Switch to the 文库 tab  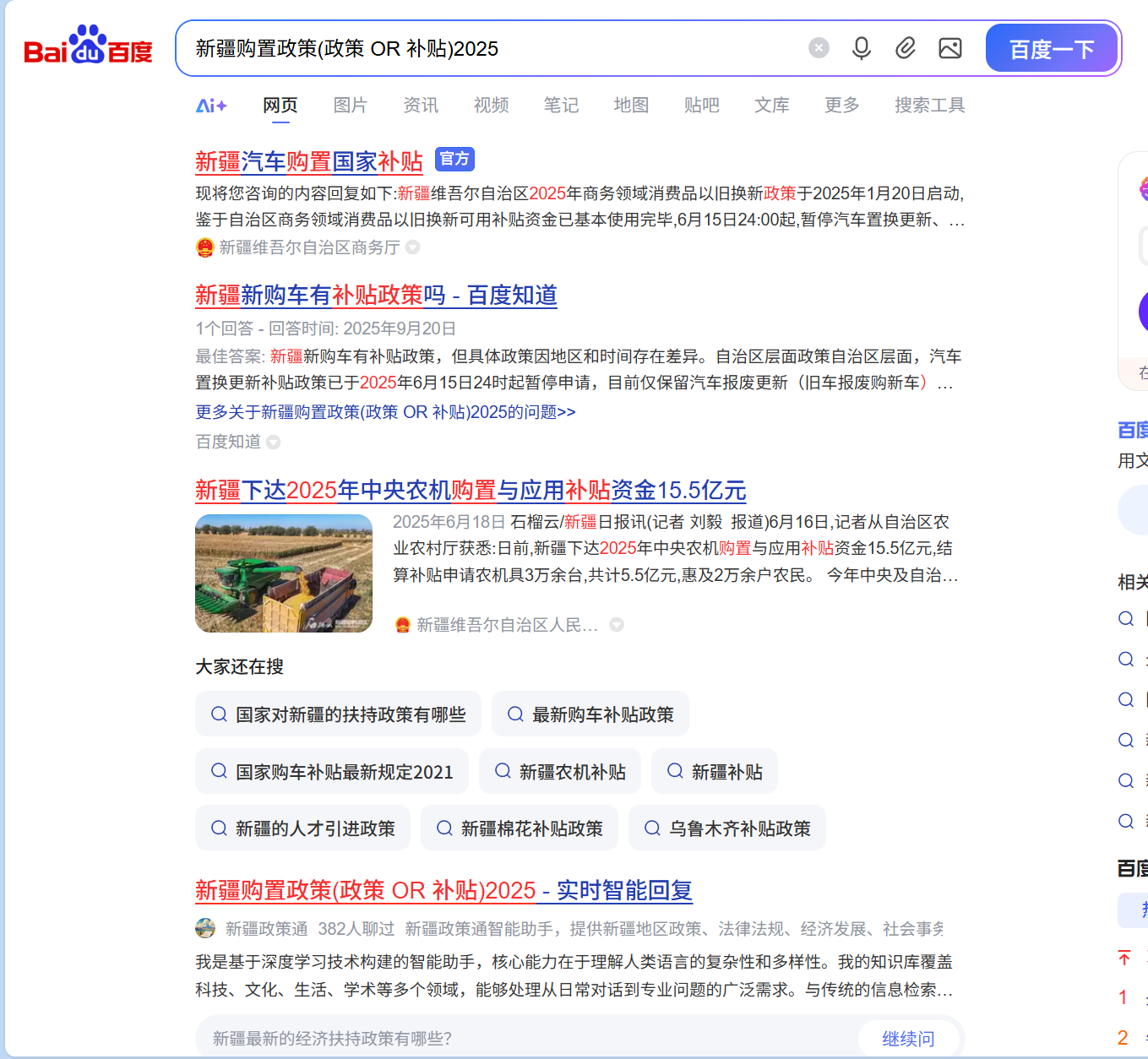[x=771, y=105]
